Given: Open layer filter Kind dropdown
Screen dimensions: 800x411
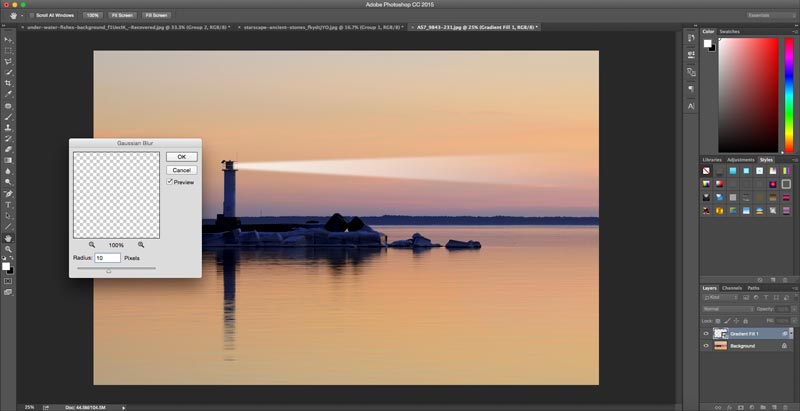Looking at the screenshot, I should 721,297.
